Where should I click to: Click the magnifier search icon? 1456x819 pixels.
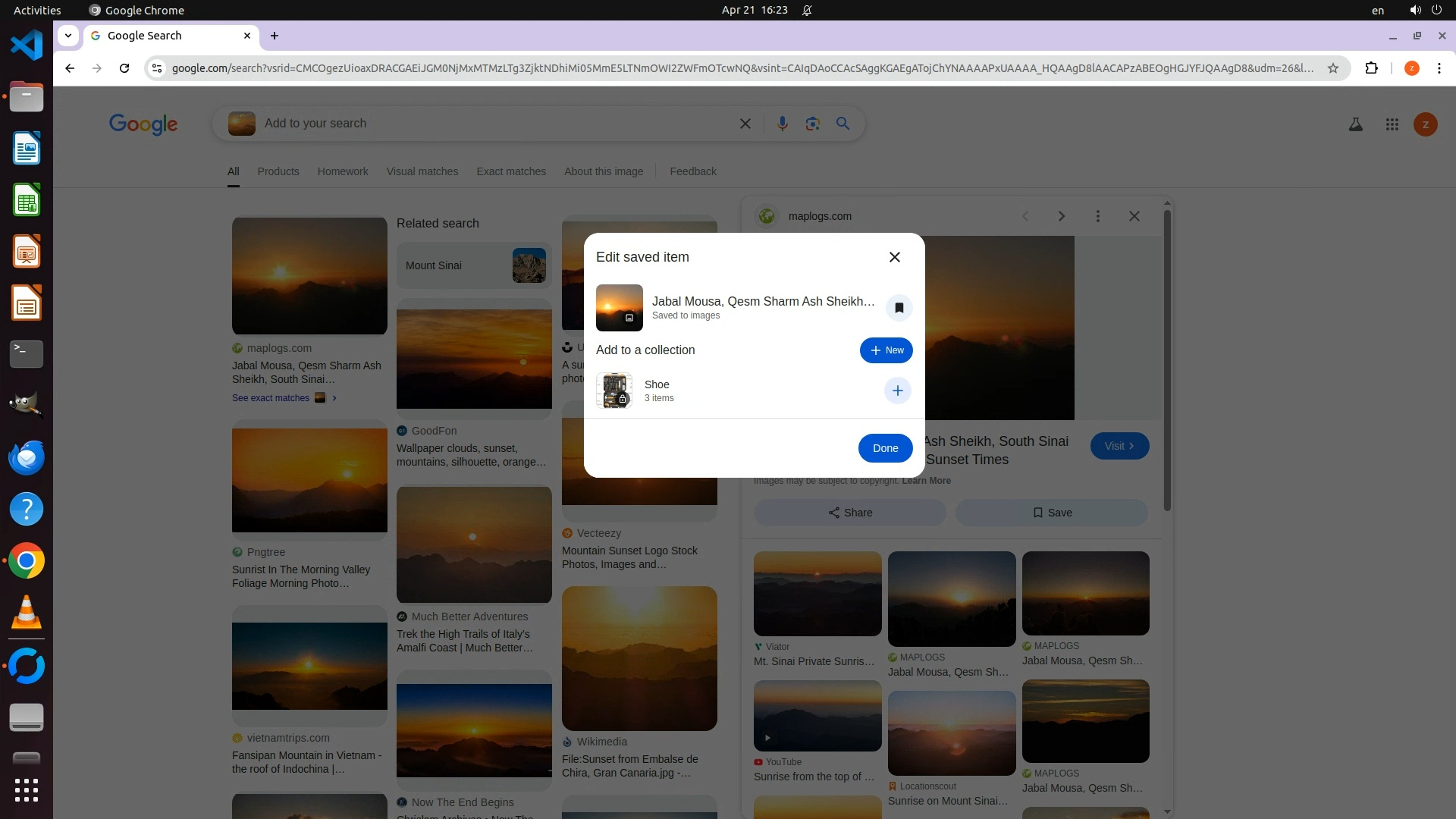tap(843, 124)
